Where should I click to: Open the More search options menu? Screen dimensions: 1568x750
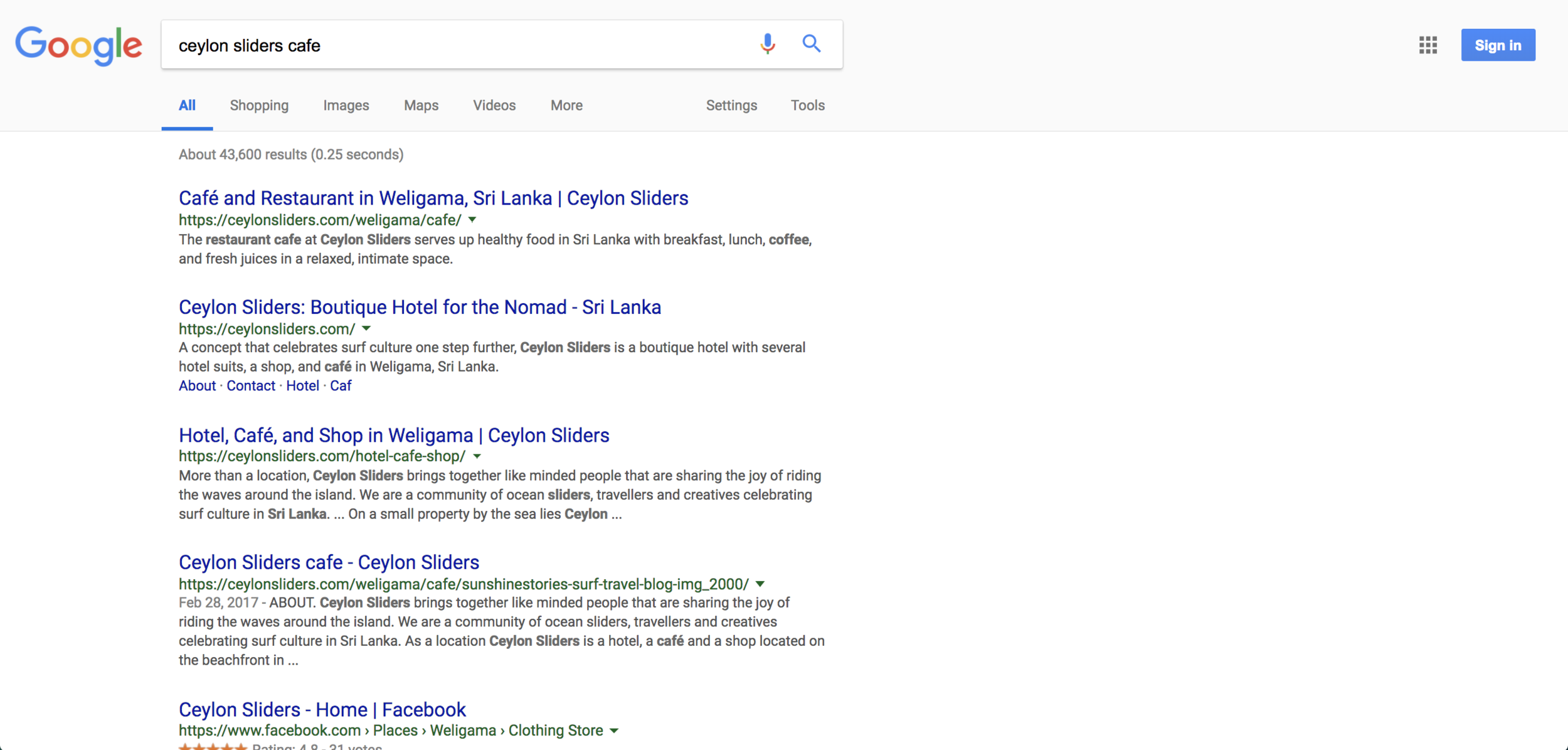tap(565, 105)
